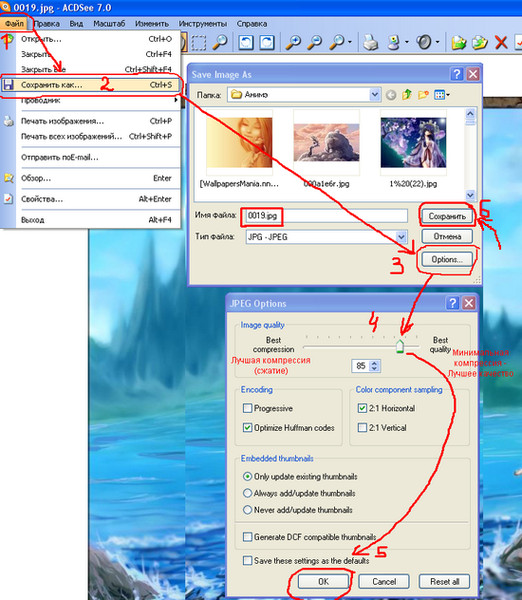Click the image quality slider handle
522x600 pixels.
(400, 346)
